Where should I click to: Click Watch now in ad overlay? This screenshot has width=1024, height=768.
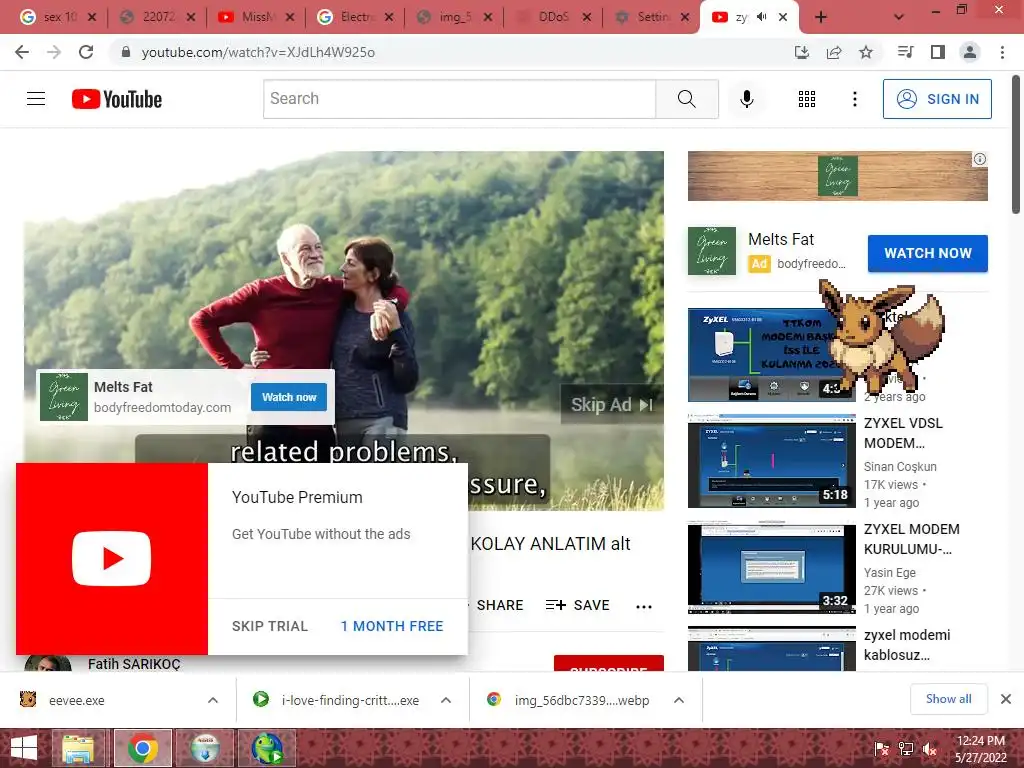coord(289,397)
